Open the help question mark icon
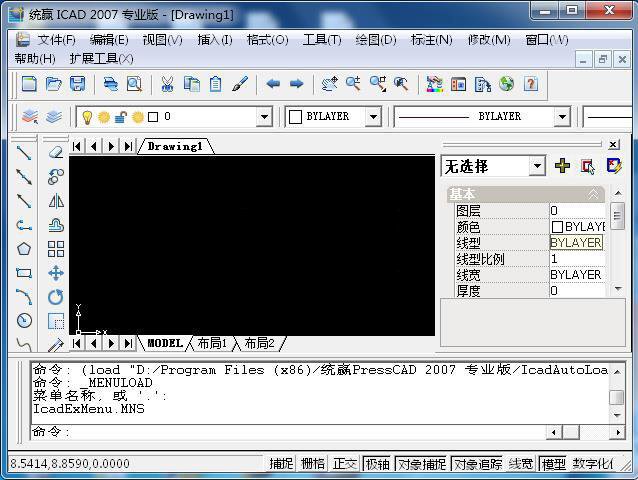The width and height of the screenshot is (638, 480). (x=531, y=84)
